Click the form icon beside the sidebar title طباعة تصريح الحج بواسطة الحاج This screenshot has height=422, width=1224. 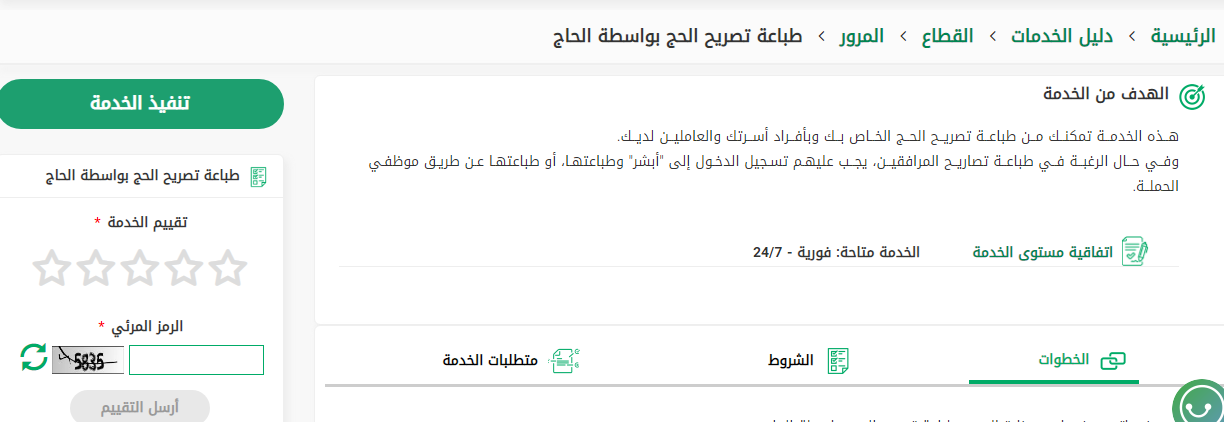(258, 178)
